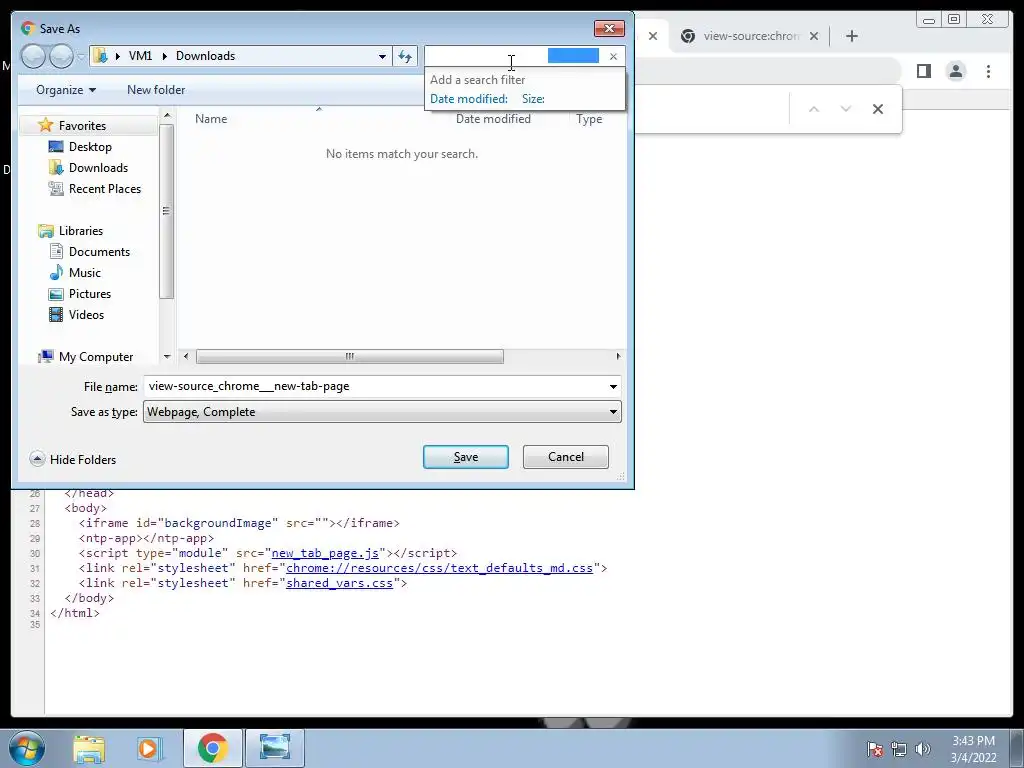Click the horizontal scrollbar thumb in file list
Screen dimensions: 1024x768
point(349,357)
